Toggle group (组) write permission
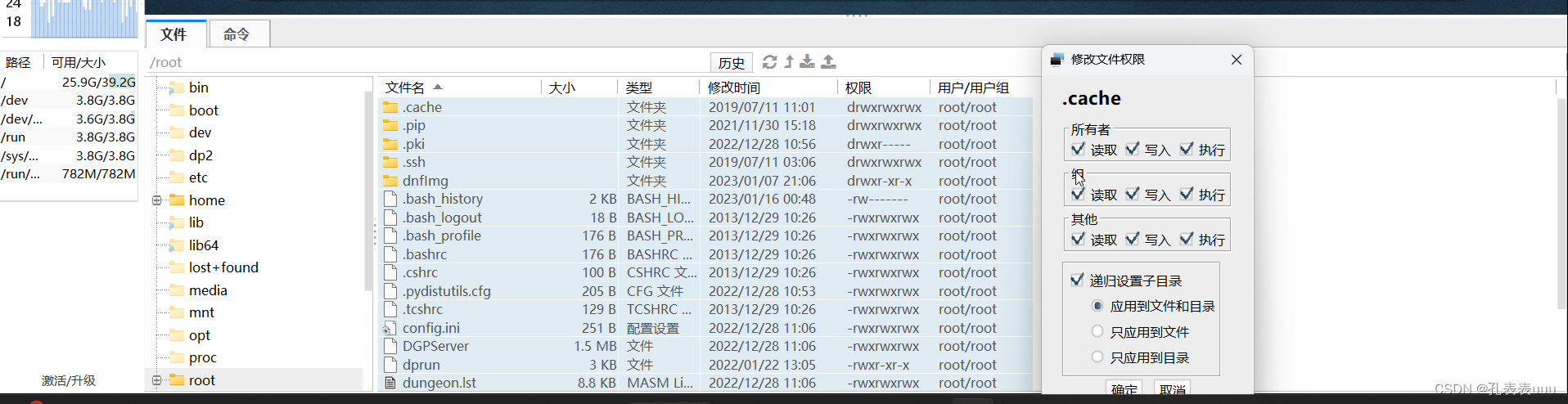This screenshot has width=1568, height=404. click(1133, 194)
